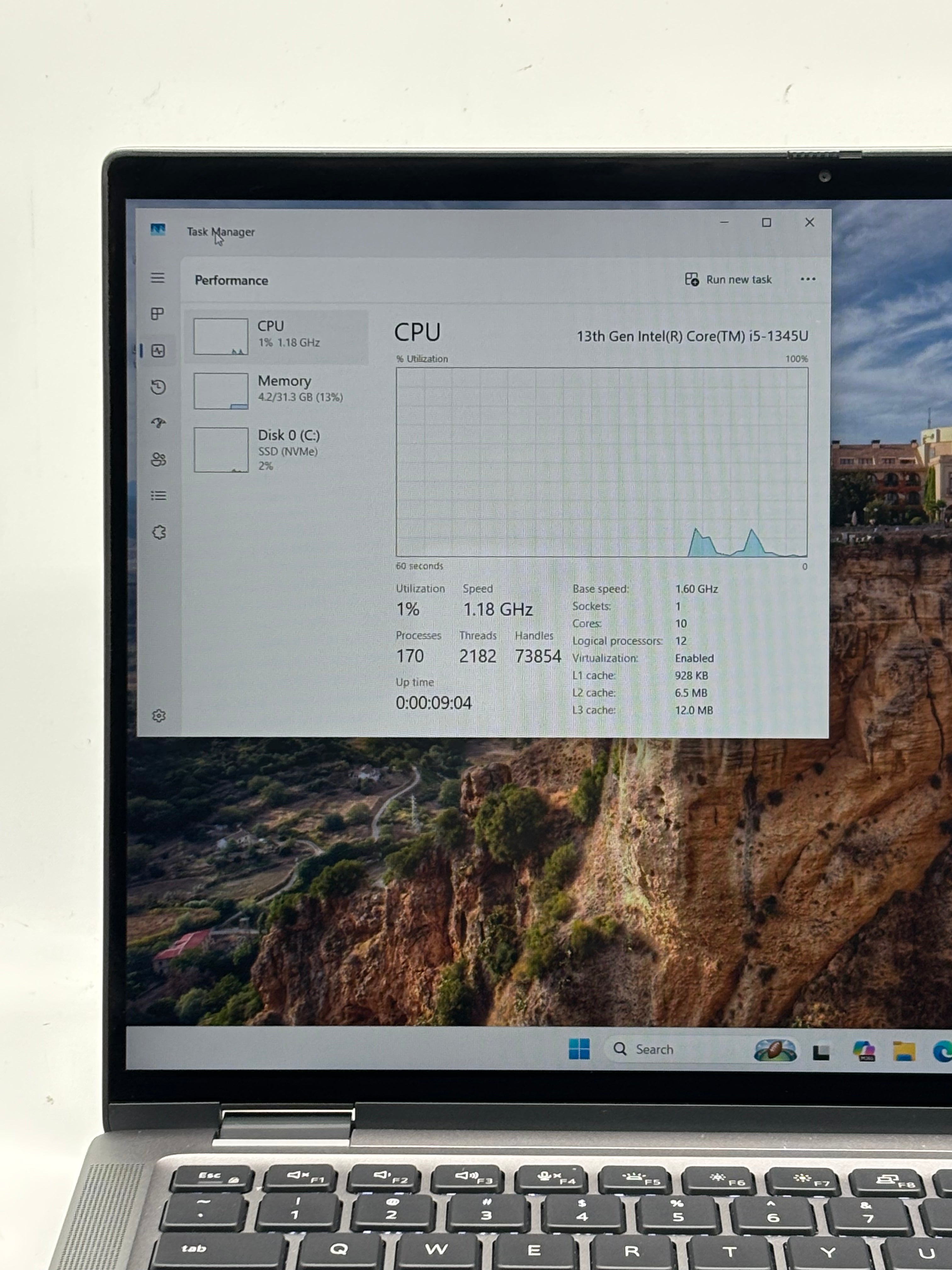
Task: Switch to the Processes page icon
Action: click(x=157, y=314)
